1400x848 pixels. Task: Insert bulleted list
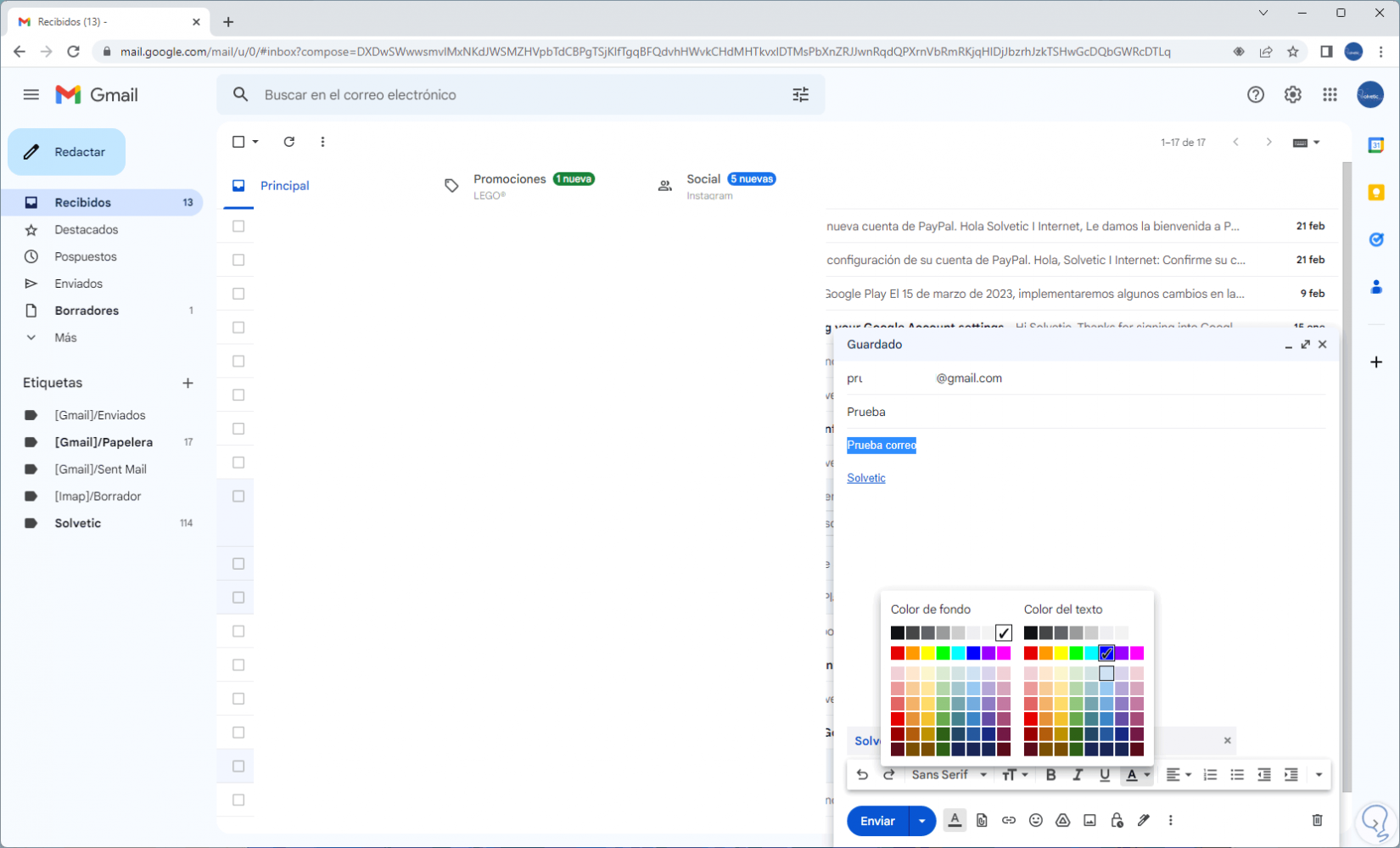click(1237, 774)
